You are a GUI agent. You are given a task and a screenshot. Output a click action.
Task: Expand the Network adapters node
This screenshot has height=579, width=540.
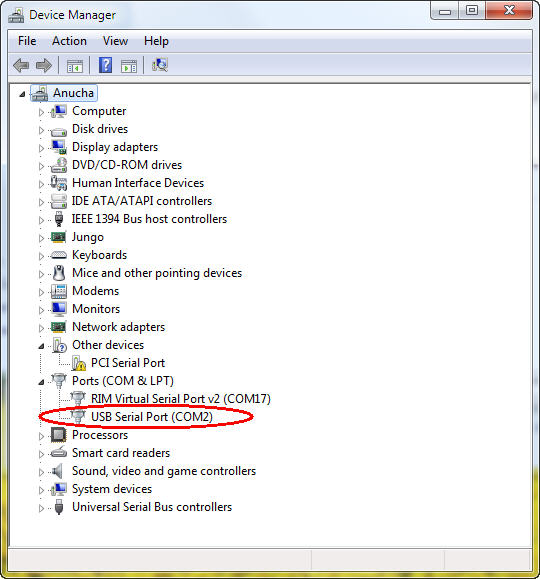(41, 328)
